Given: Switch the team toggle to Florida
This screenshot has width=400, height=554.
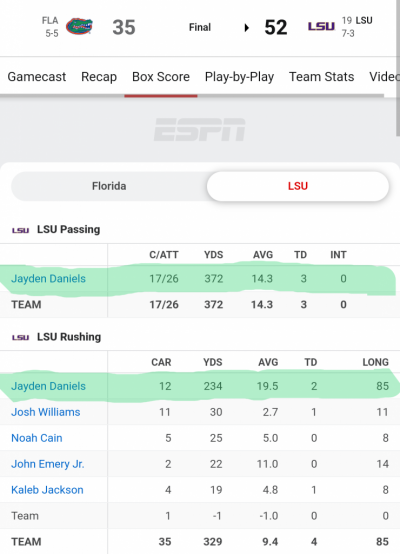Looking at the screenshot, I should click(x=109, y=186).
